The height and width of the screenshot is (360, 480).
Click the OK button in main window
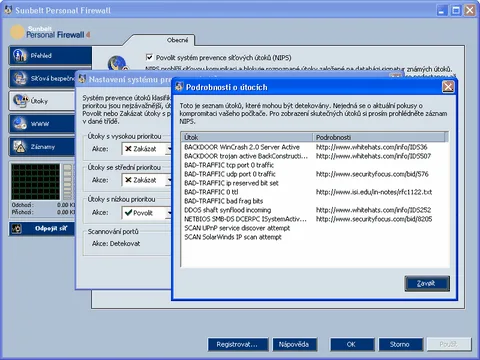(352, 344)
